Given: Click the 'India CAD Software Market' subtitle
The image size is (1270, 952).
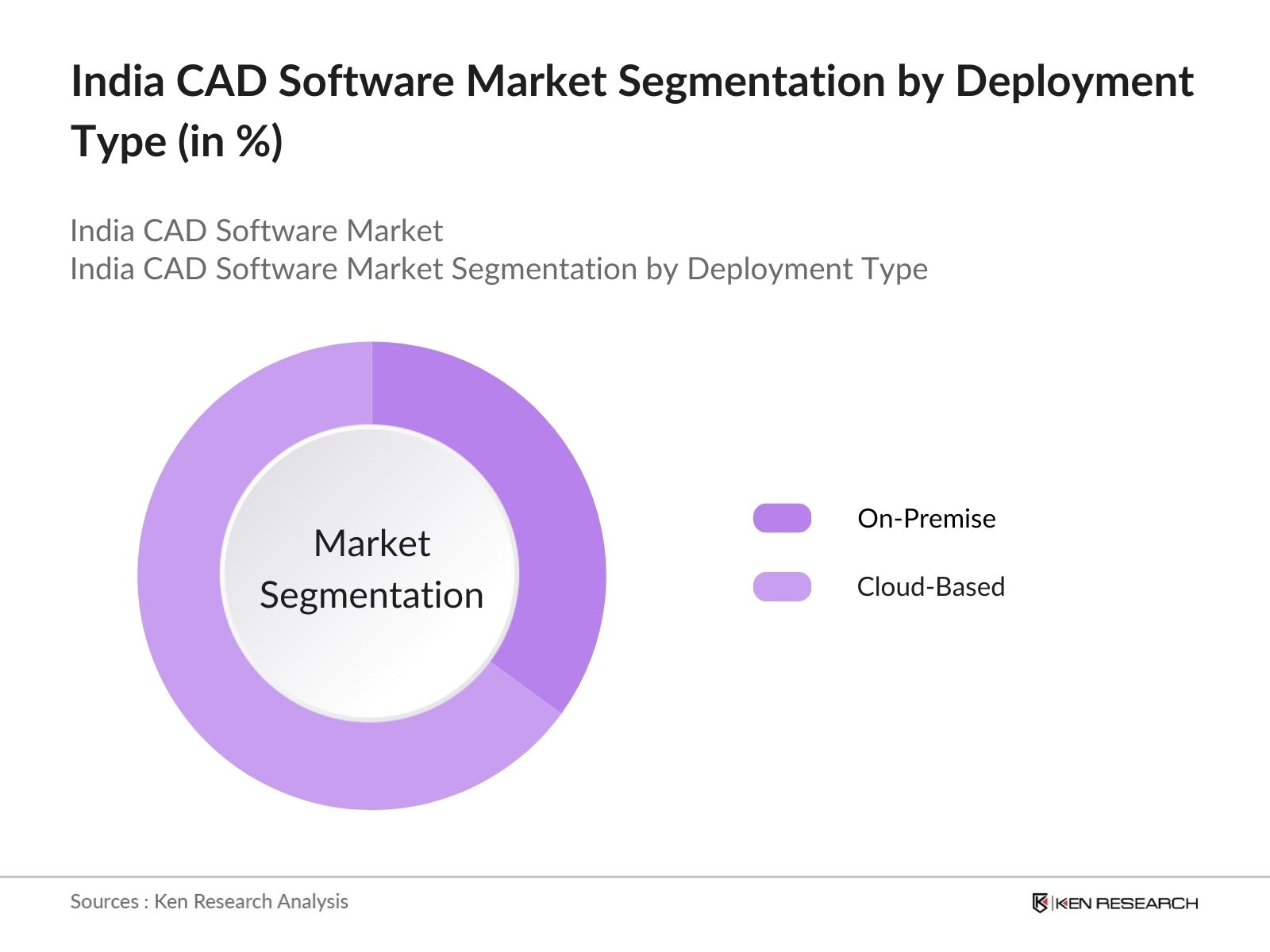Looking at the screenshot, I should pos(256,230).
